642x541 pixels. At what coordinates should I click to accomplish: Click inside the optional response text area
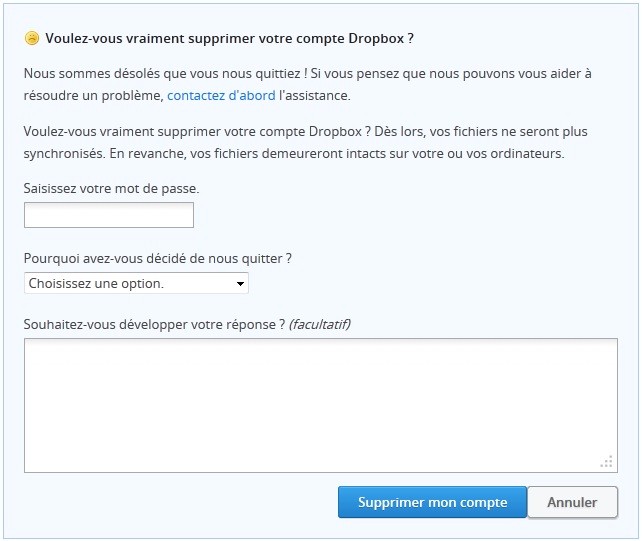point(320,405)
